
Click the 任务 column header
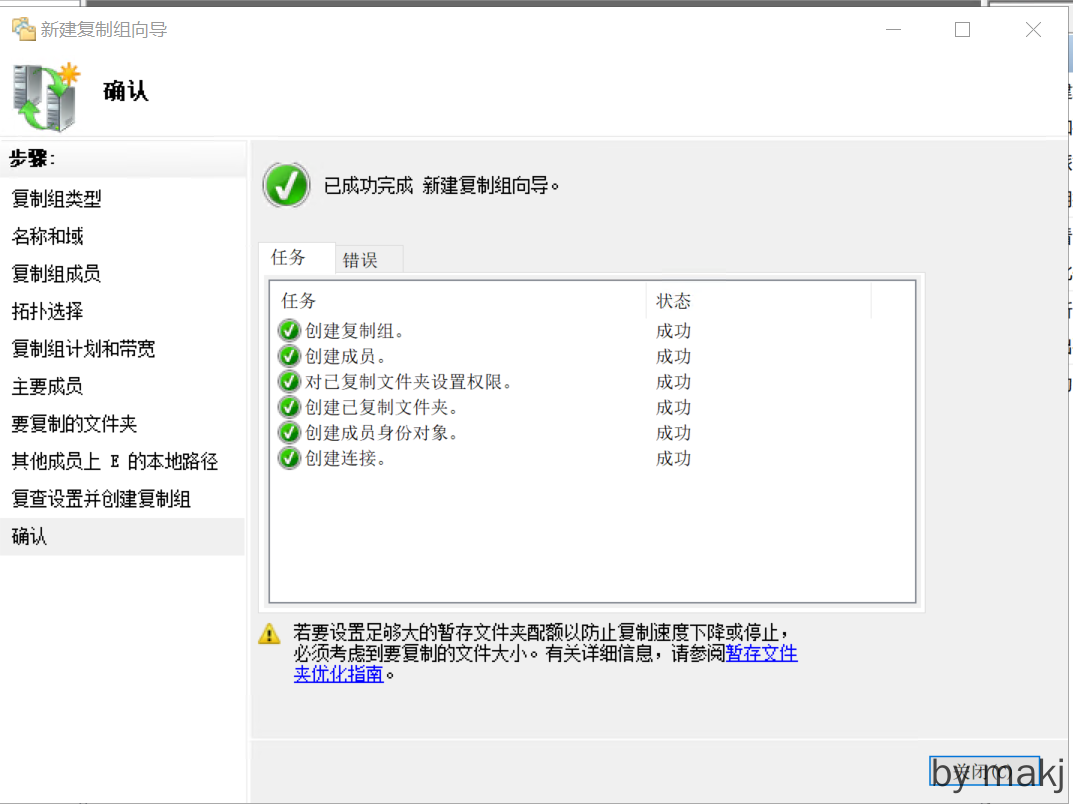pyautogui.click(x=299, y=301)
